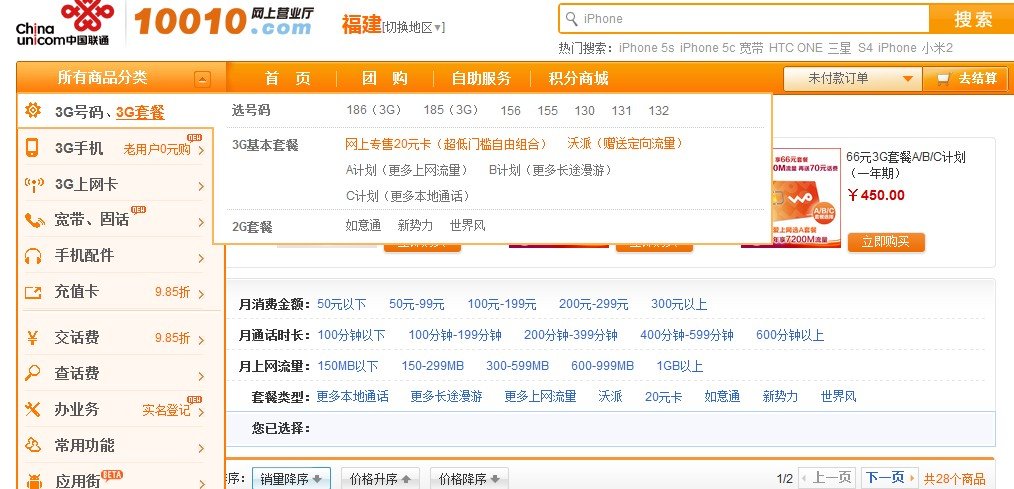Expand the 充值卡 category arrow
The width and height of the screenshot is (1014, 489).
tap(201, 294)
